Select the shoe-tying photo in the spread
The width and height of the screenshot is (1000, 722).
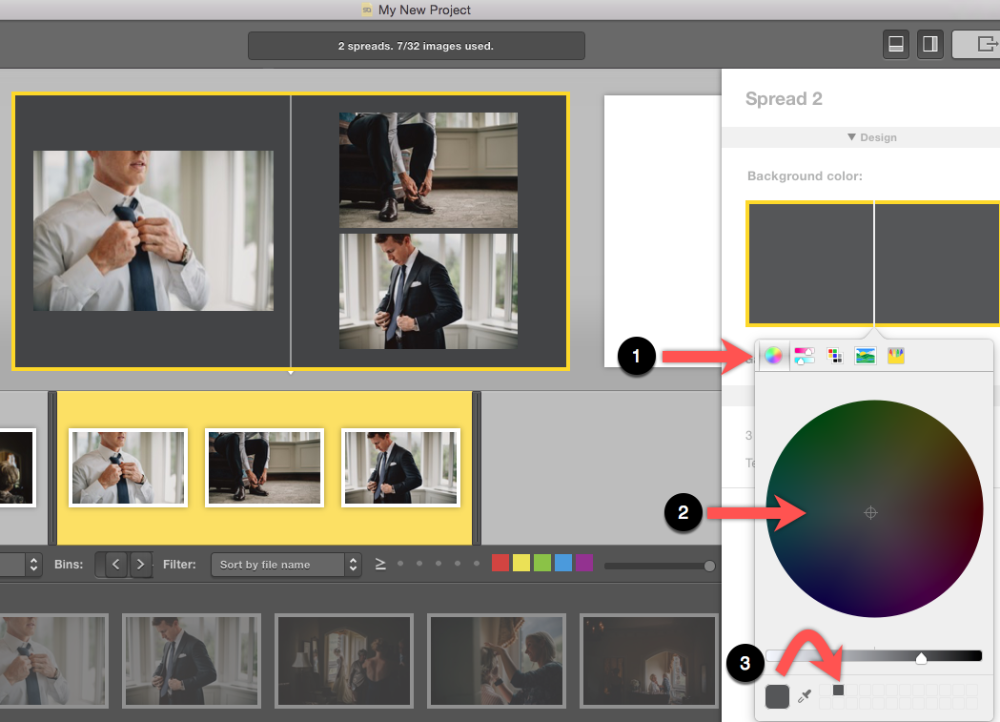point(428,170)
